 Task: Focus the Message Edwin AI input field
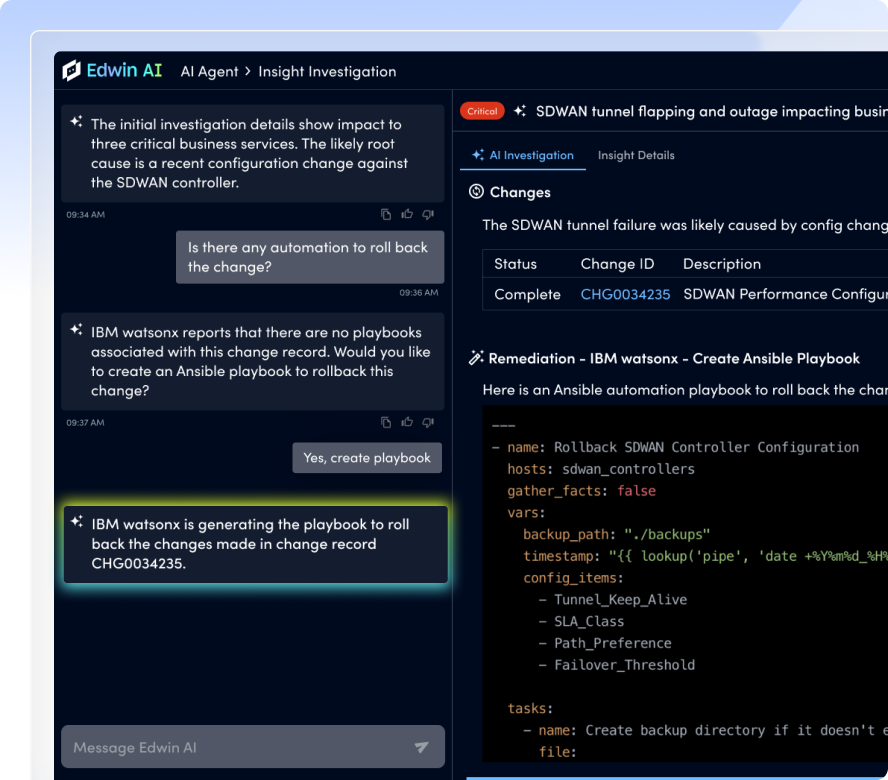pyautogui.click(x=253, y=747)
